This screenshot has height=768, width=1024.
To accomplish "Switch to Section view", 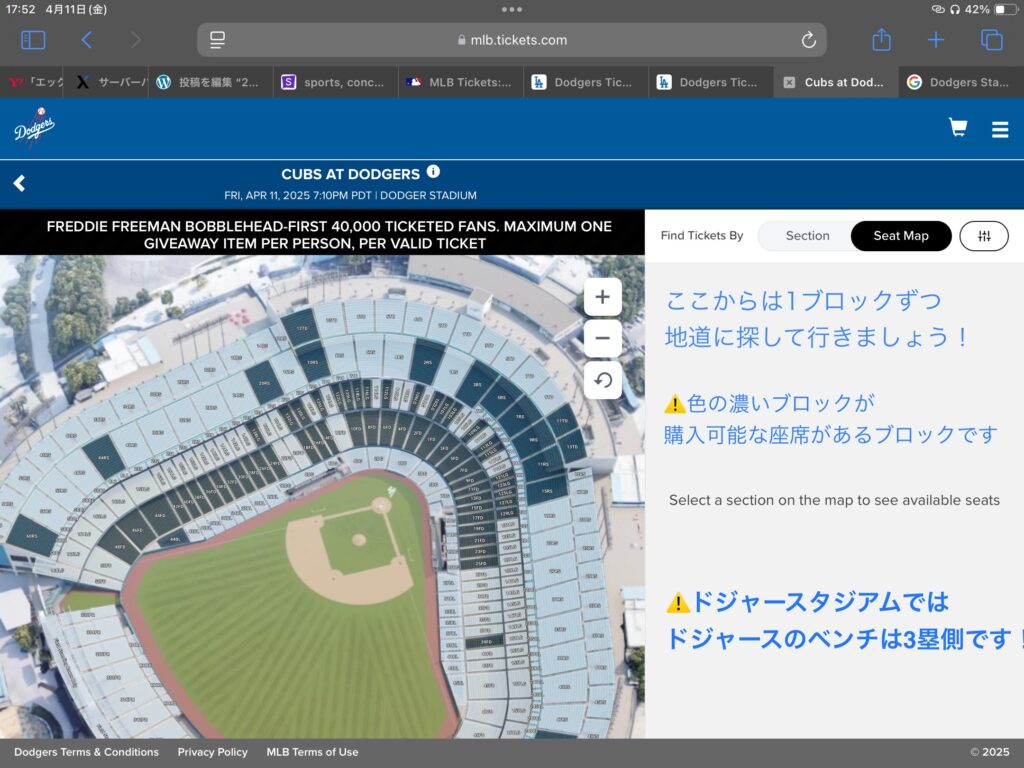I will [807, 236].
